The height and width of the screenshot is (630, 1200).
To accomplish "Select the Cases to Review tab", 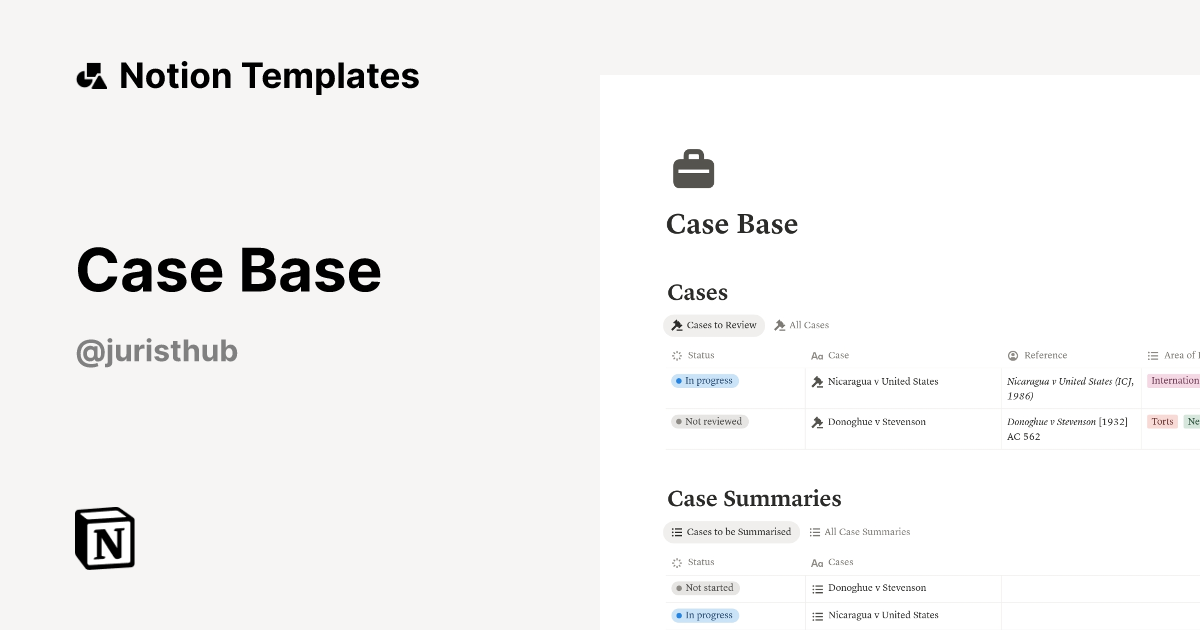I will [x=714, y=325].
